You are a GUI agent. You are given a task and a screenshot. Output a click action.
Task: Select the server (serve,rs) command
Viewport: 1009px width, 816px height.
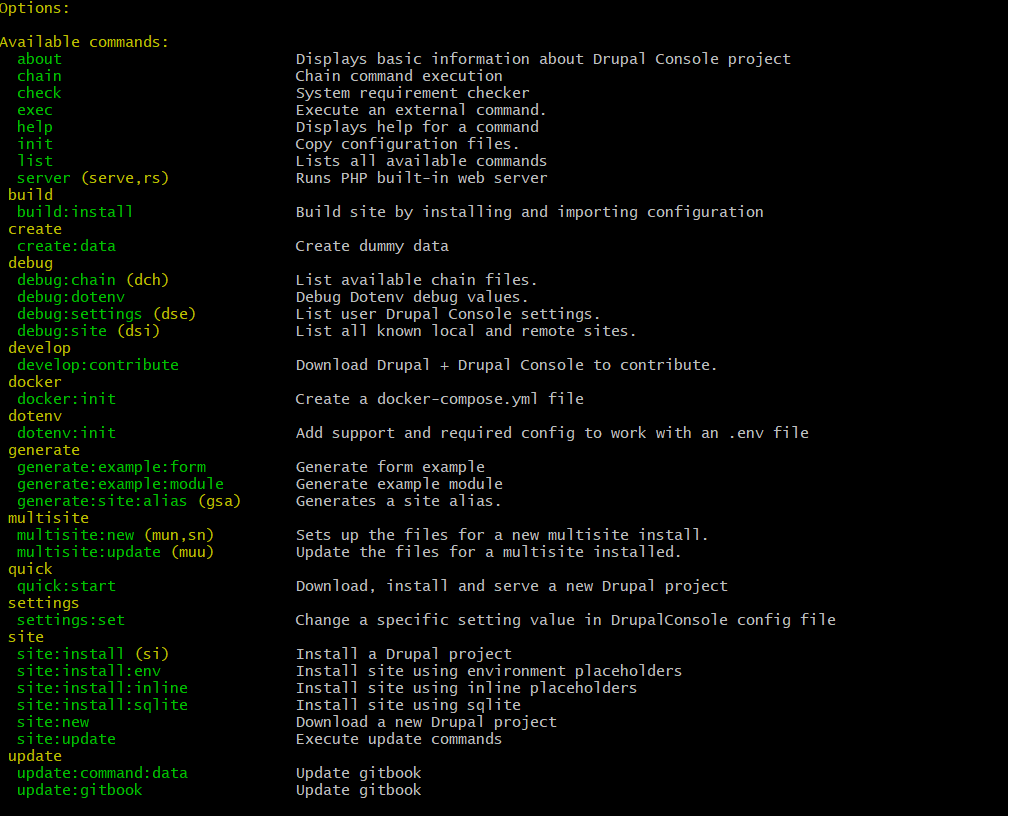(92, 177)
